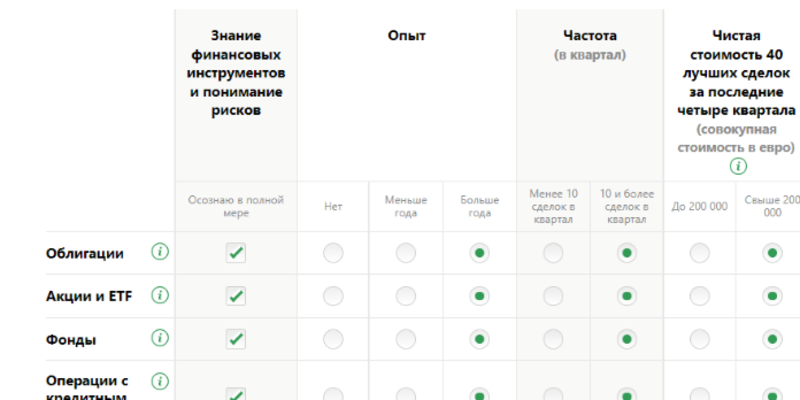Image resolution: width=800 pixels, height=400 pixels.
Task: Choose 'До 200 000' for Акции и ETF
Action: [x=699, y=296]
